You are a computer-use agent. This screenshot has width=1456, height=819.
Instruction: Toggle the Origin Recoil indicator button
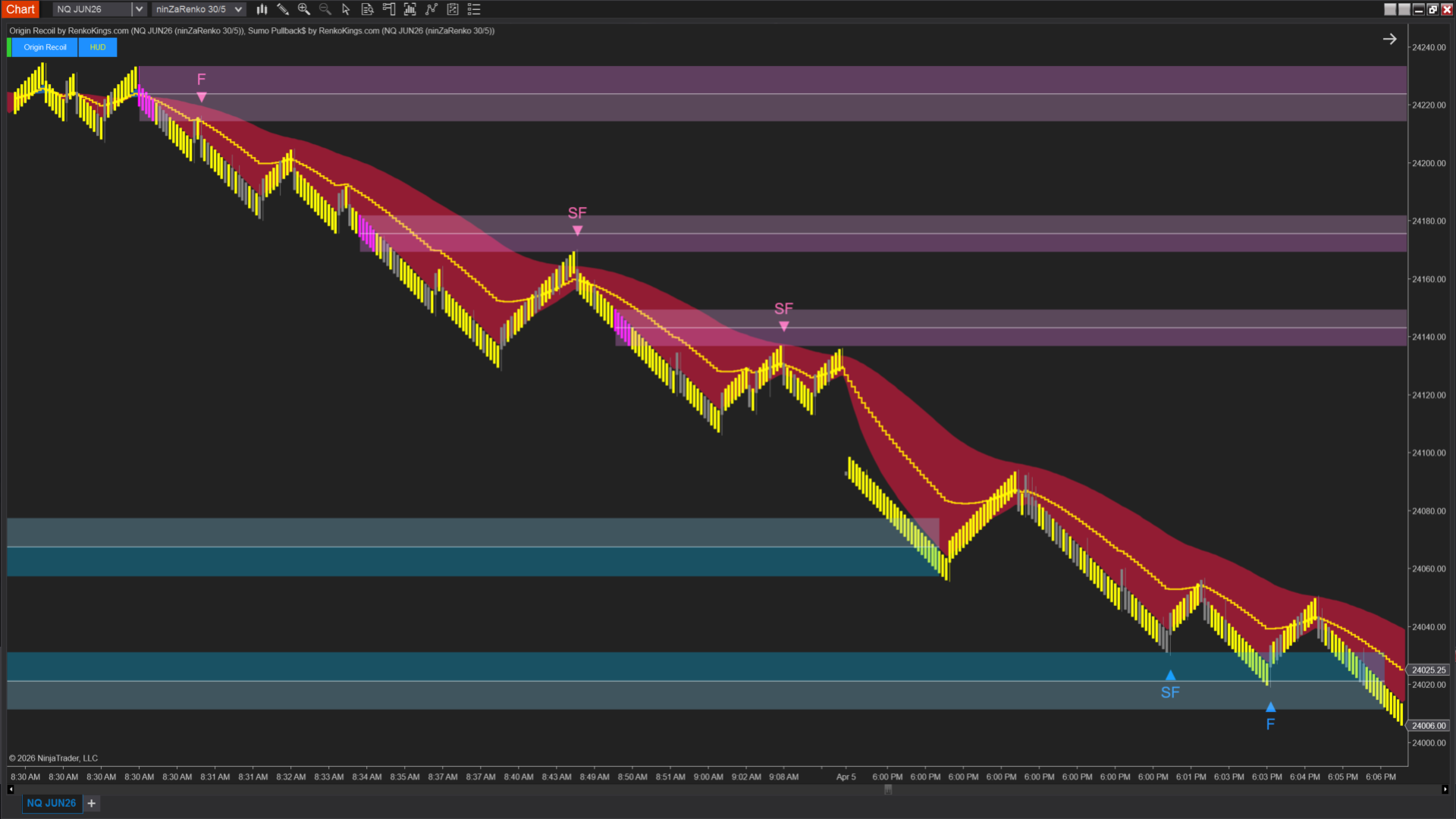45,47
